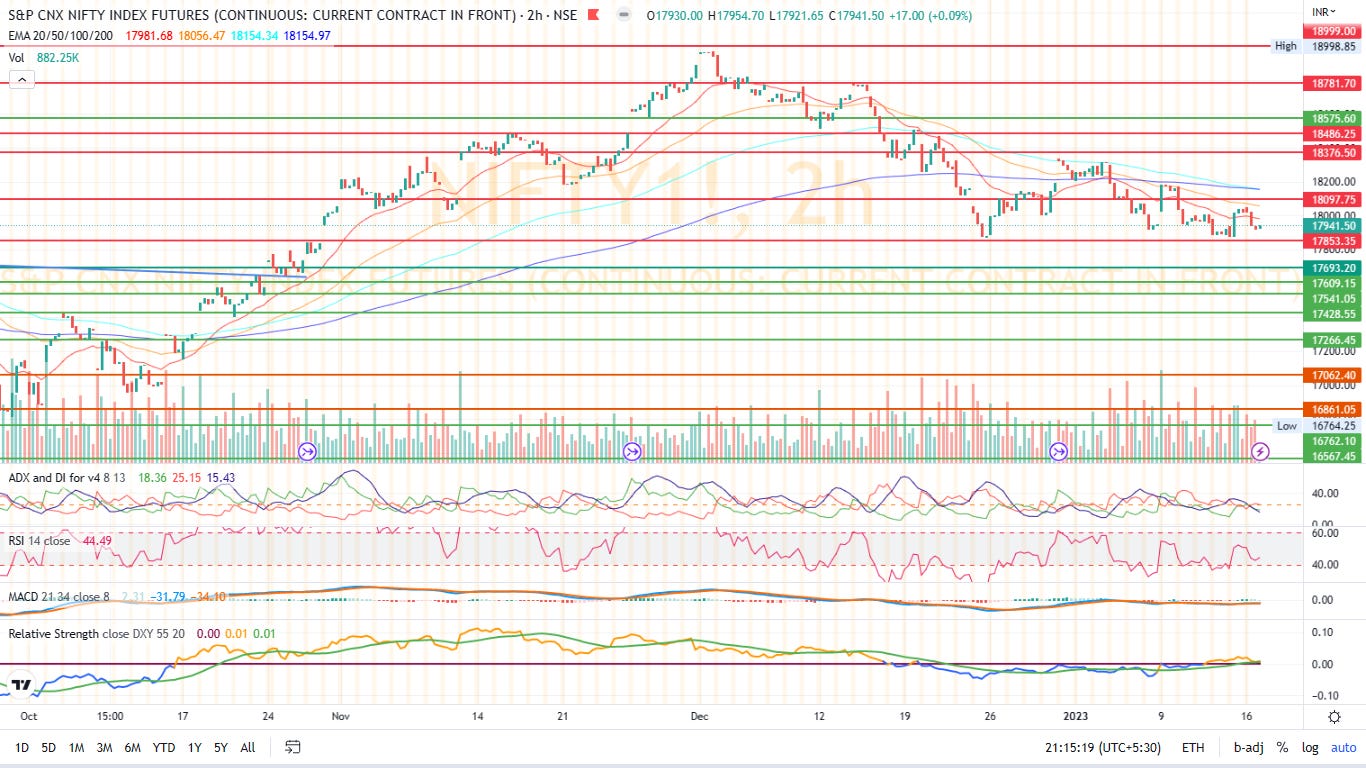Click the Oct label on time axis
Screen dimensions: 1366x768
(29, 716)
